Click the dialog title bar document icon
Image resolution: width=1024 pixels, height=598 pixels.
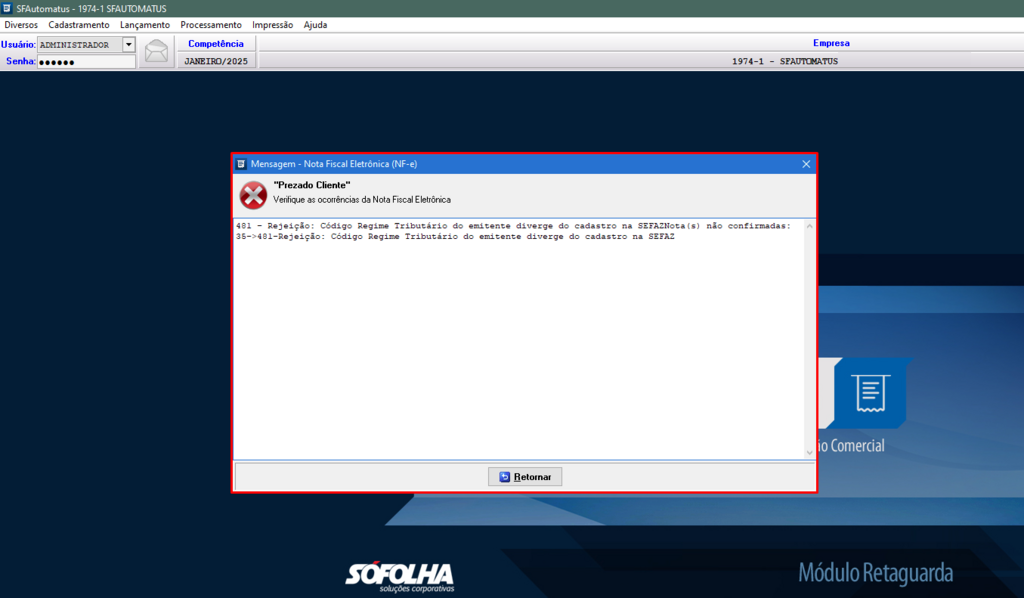pyautogui.click(x=241, y=164)
